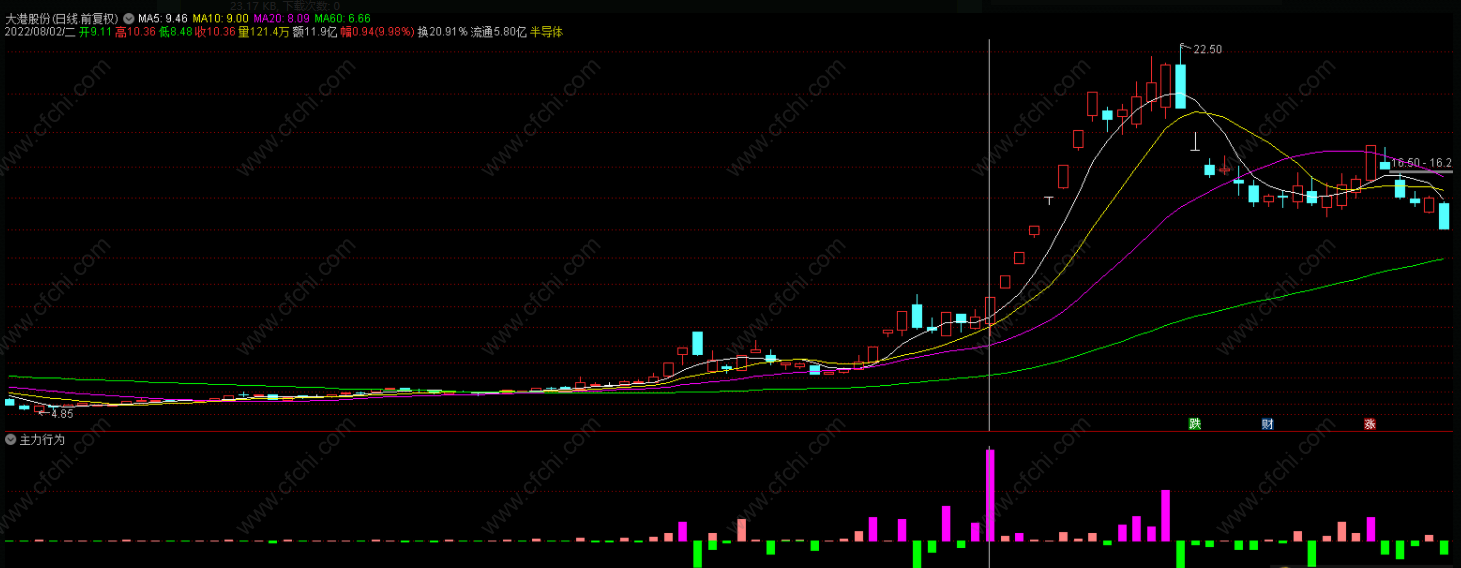Click the 收10.36 close price value
Viewport: 1461px width, 568px height.
pyautogui.click(x=215, y=32)
